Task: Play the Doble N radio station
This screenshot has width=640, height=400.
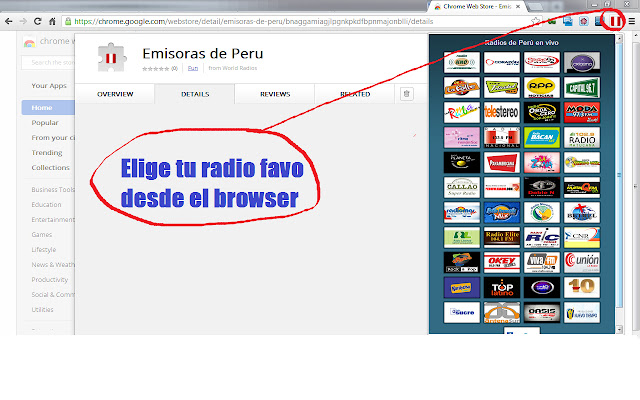Action: point(542,187)
